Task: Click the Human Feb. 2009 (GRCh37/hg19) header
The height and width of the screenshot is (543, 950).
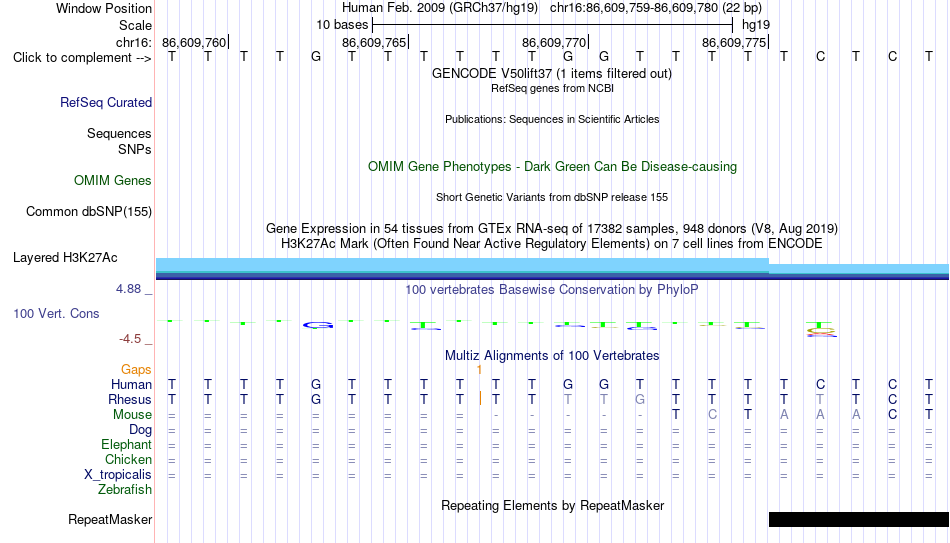Action: [x=440, y=8]
